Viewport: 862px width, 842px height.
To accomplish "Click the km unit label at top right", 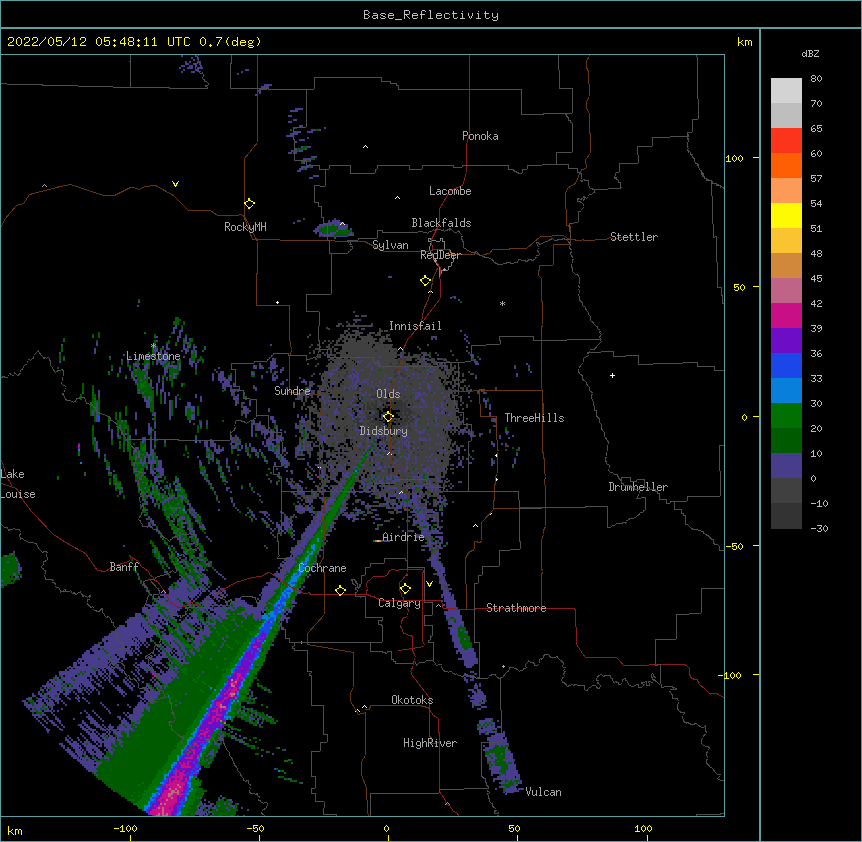I will tap(744, 42).
